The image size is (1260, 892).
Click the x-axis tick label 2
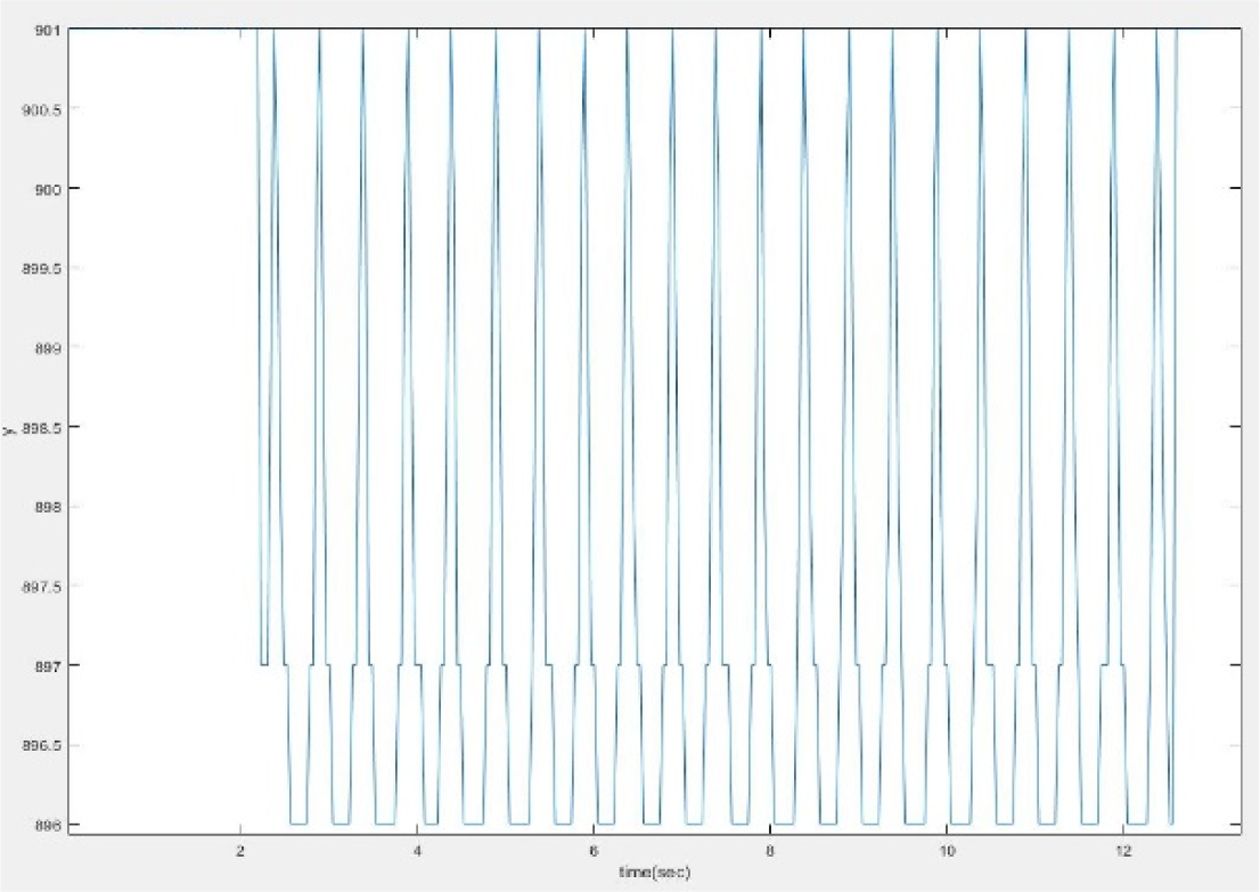(240, 850)
